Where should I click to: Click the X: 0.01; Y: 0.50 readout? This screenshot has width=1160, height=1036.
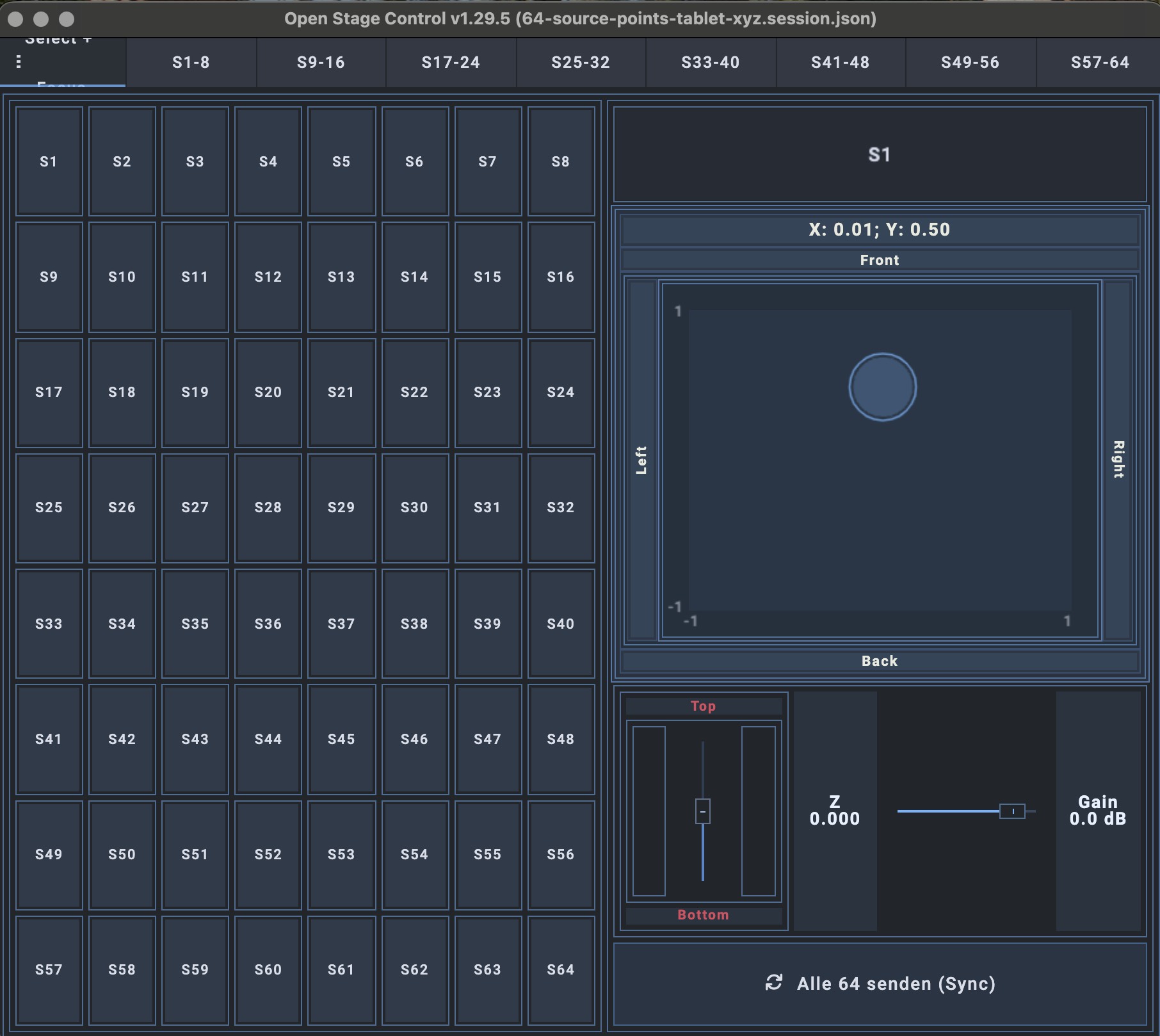(x=880, y=229)
